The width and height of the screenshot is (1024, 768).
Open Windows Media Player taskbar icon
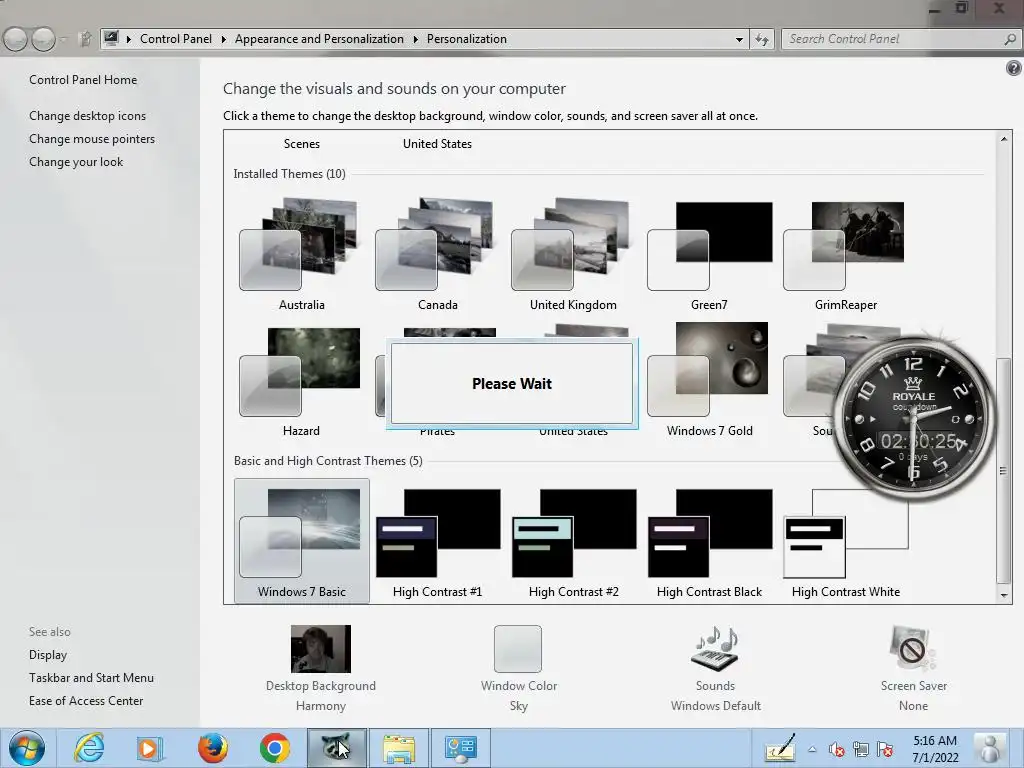150,748
